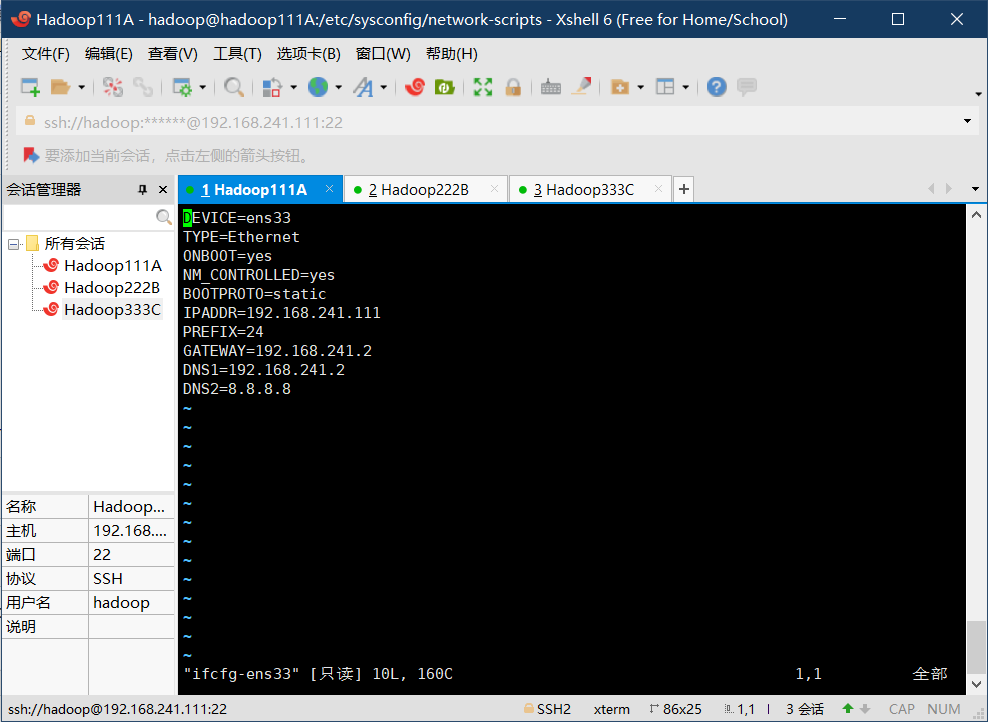The image size is (988, 722).
Task: Click the keyboard toolbar icon
Action: click(551, 87)
